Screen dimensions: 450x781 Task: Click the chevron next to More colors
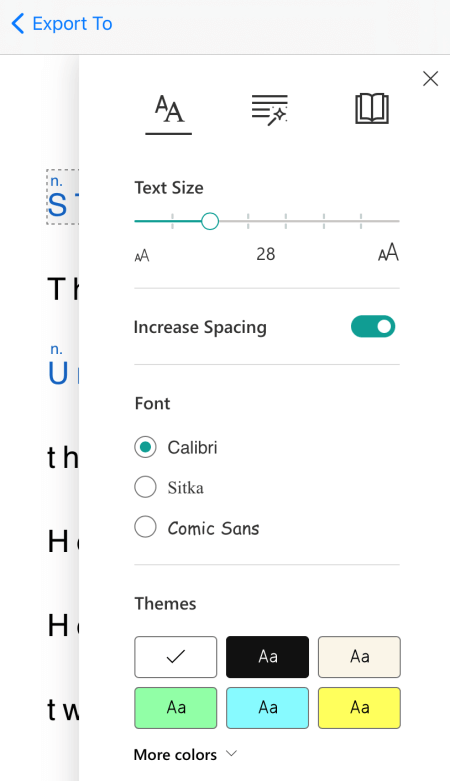pos(231,754)
